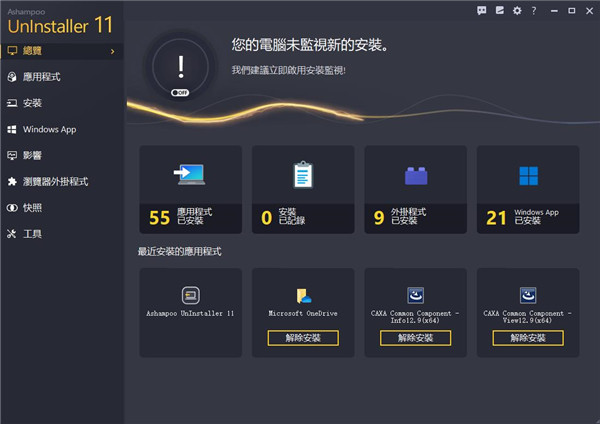Uninstall Microsoft OneDrive with 解除安裝
Image resolution: width=600 pixels, height=424 pixels.
pos(303,338)
